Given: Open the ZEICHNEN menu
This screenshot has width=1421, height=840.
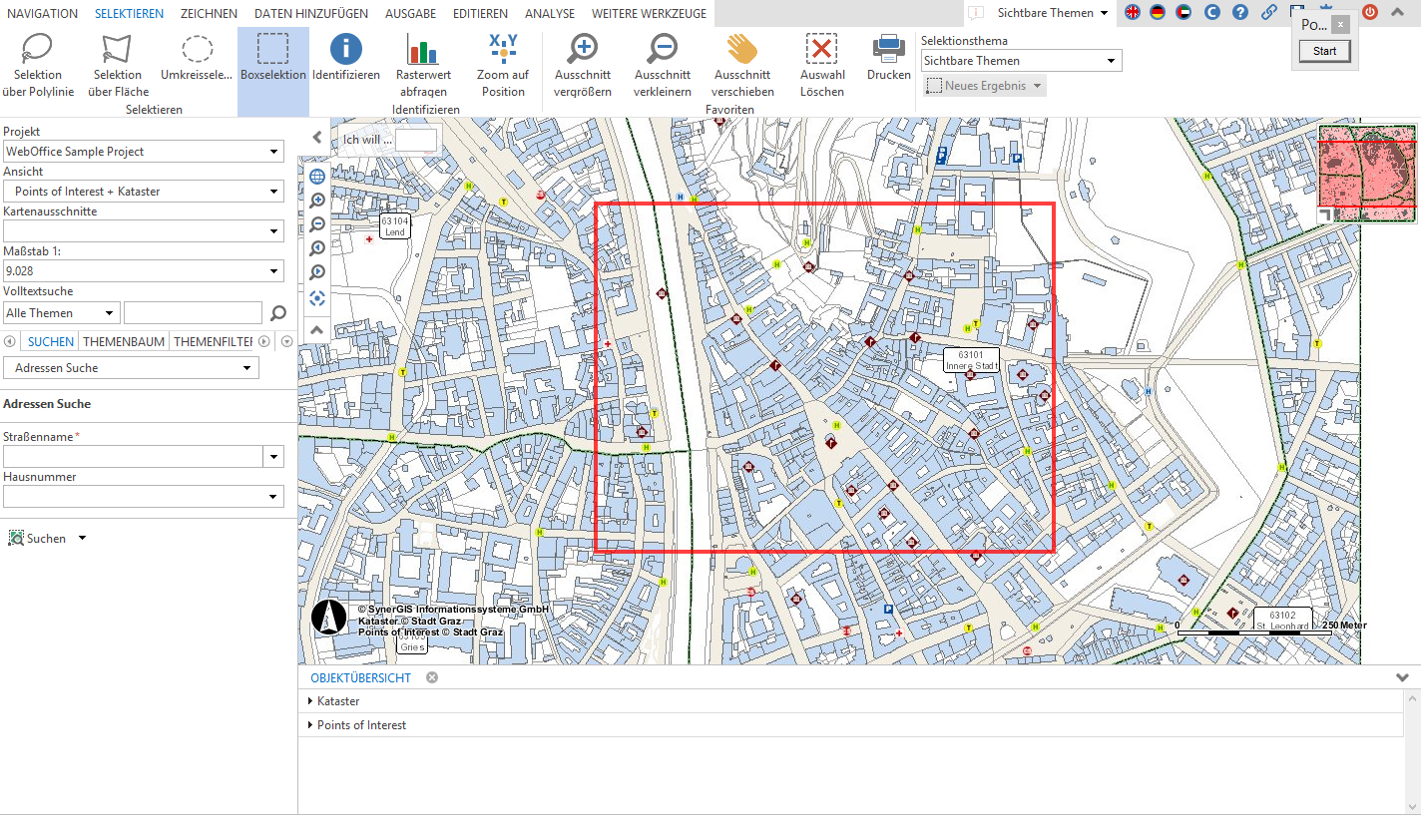Looking at the screenshot, I should click(208, 13).
